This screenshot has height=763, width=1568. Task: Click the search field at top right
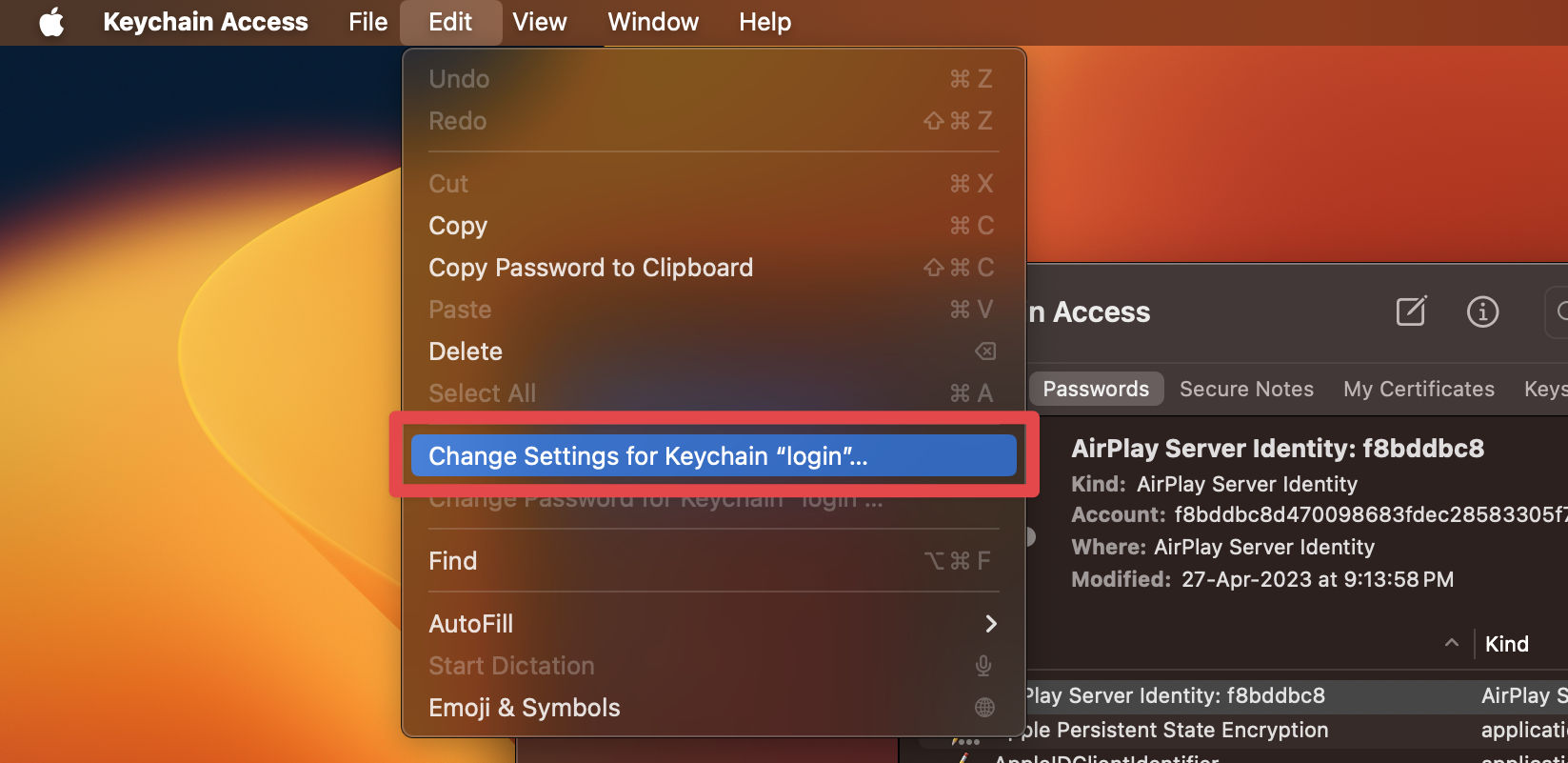click(1559, 311)
